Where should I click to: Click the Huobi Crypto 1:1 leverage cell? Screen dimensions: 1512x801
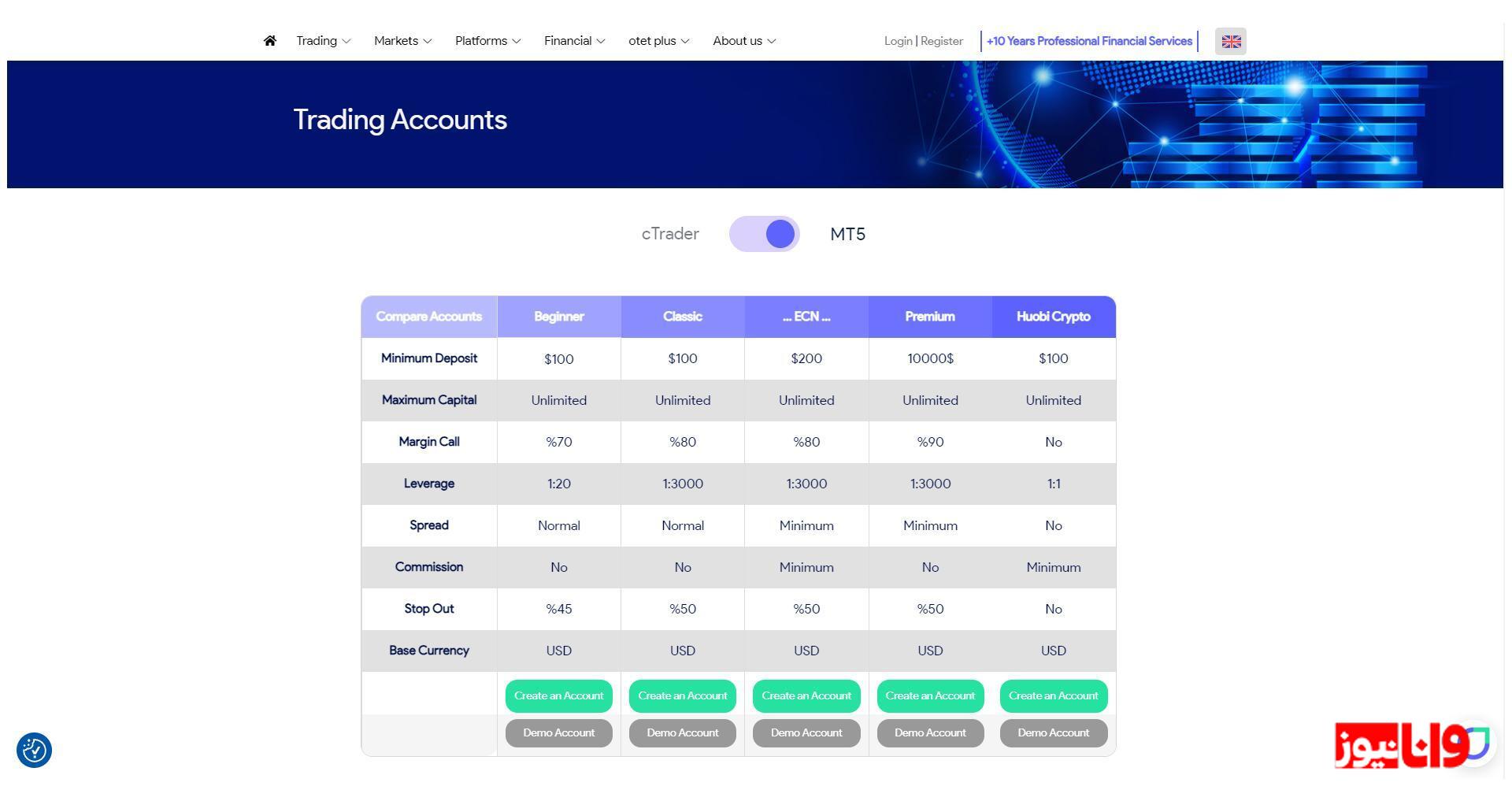point(1054,484)
